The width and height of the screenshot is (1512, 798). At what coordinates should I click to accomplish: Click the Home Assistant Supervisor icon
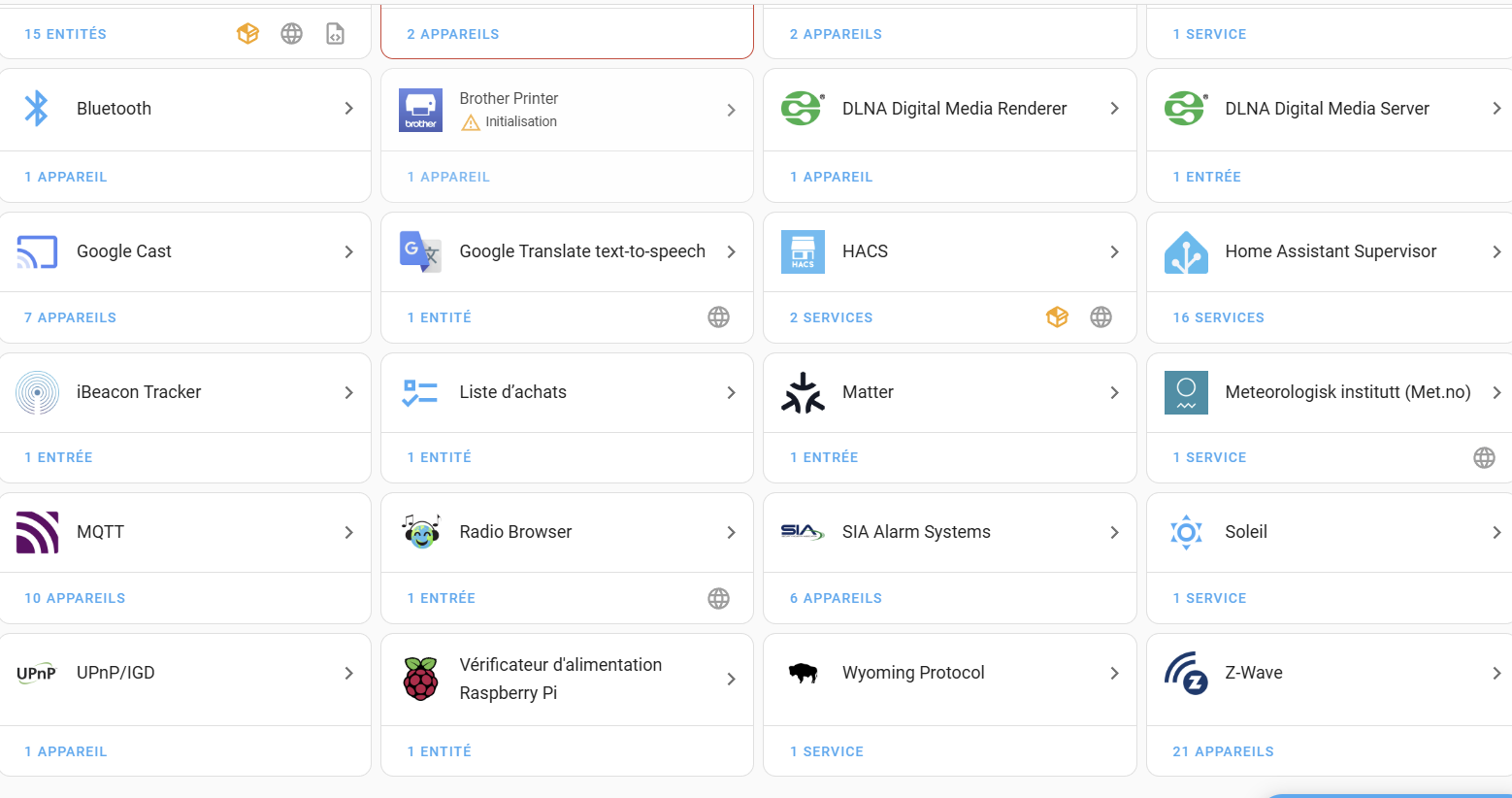[x=1186, y=252]
